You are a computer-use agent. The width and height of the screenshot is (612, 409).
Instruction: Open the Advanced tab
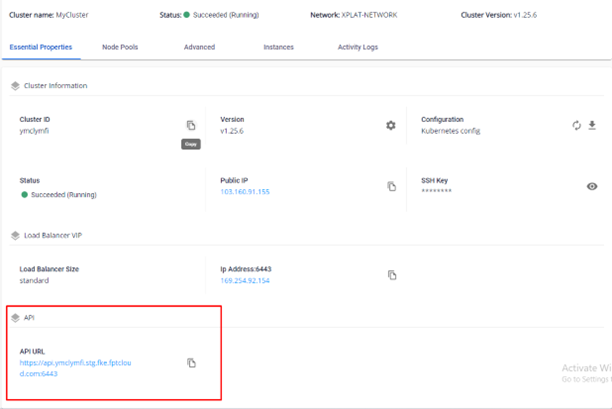[199, 47]
